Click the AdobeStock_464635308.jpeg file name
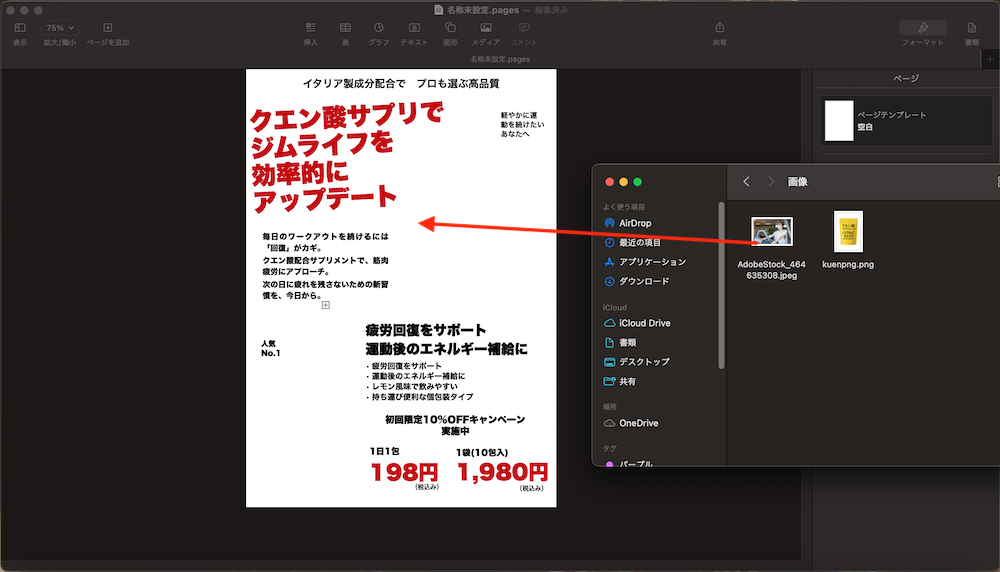The height and width of the screenshot is (572, 1000). [772, 270]
